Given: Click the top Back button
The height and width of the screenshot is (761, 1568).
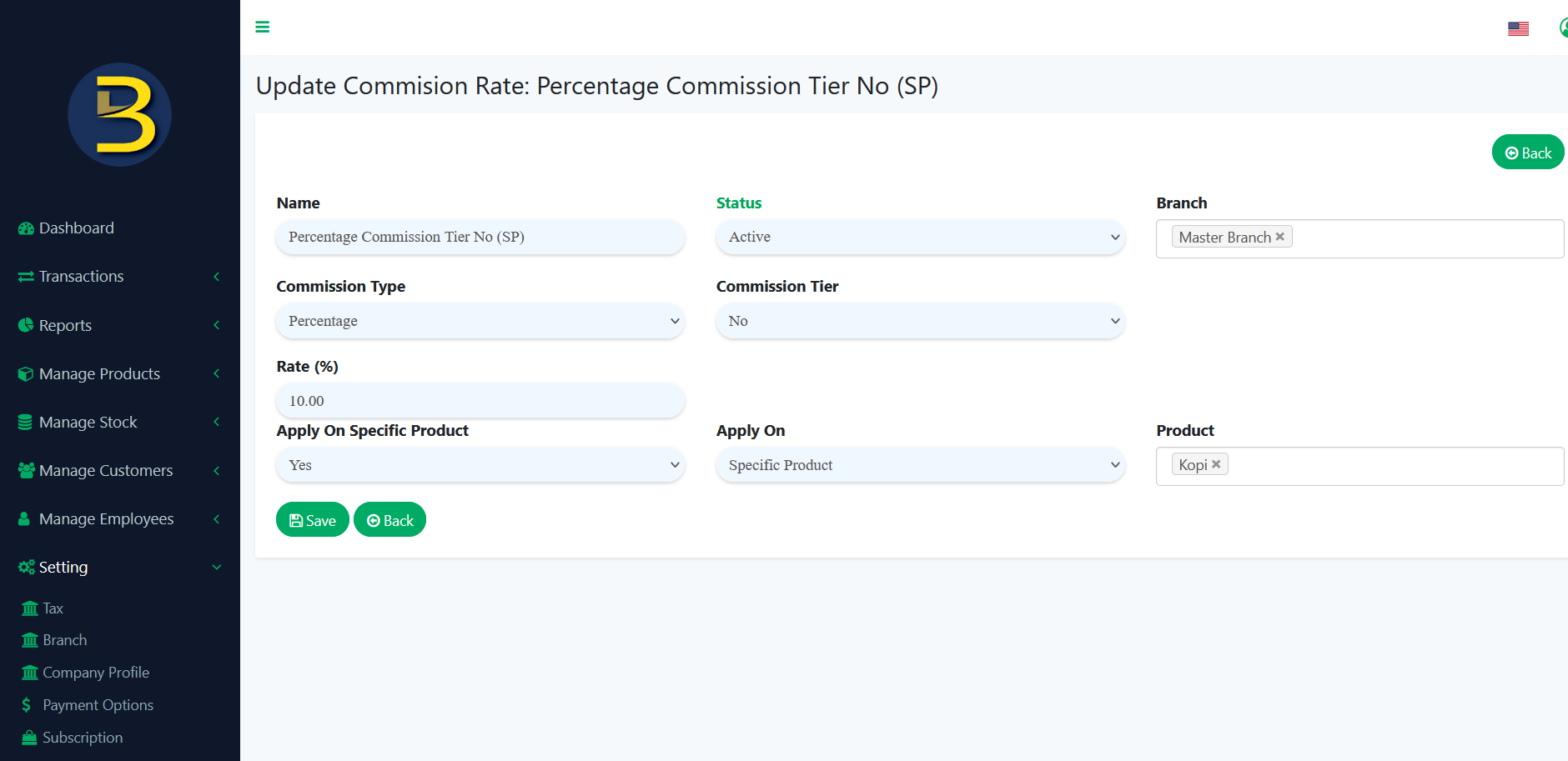Looking at the screenshot, I should [1527, 152].
